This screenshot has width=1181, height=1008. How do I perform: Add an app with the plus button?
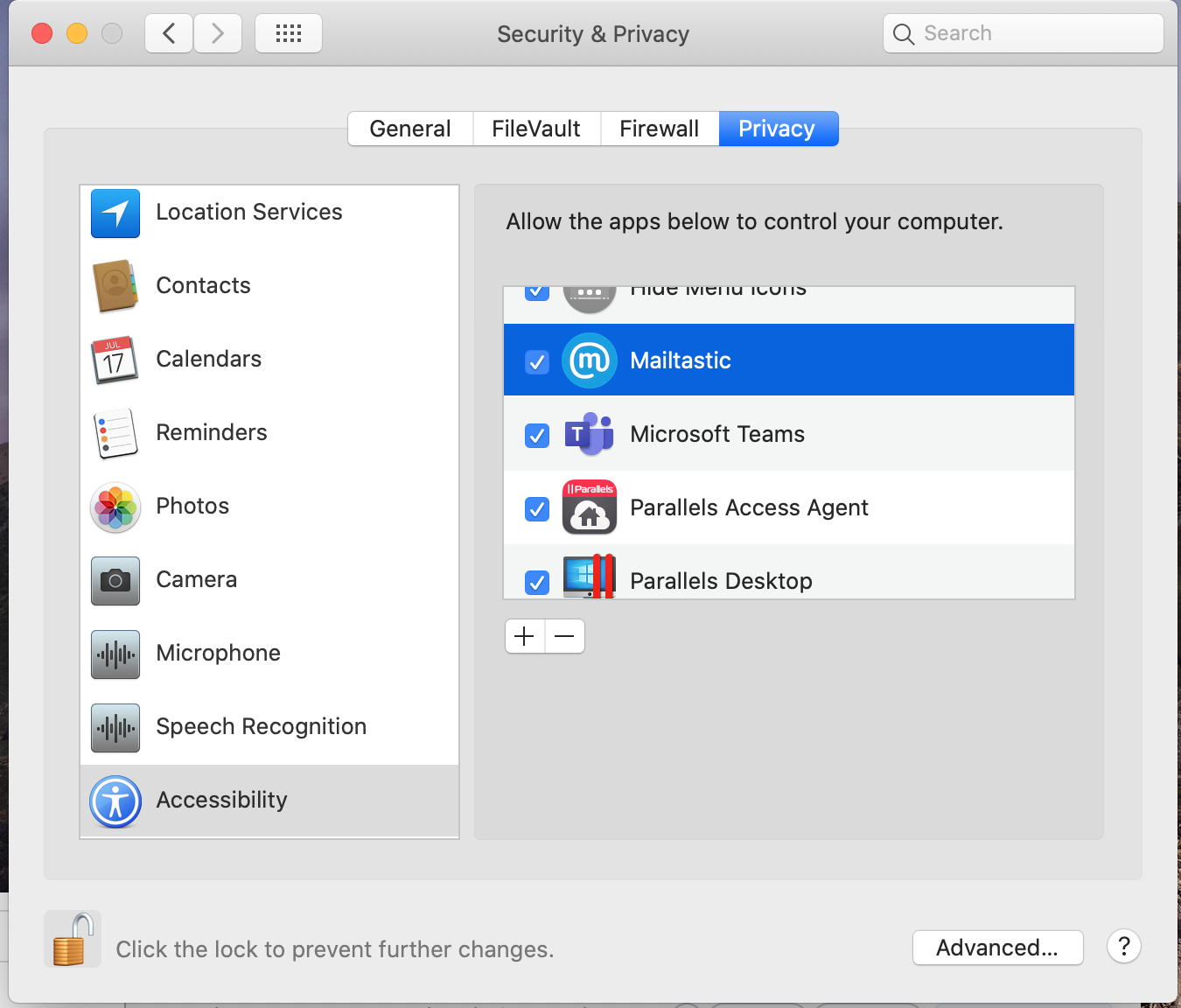(x=525, y=636)
